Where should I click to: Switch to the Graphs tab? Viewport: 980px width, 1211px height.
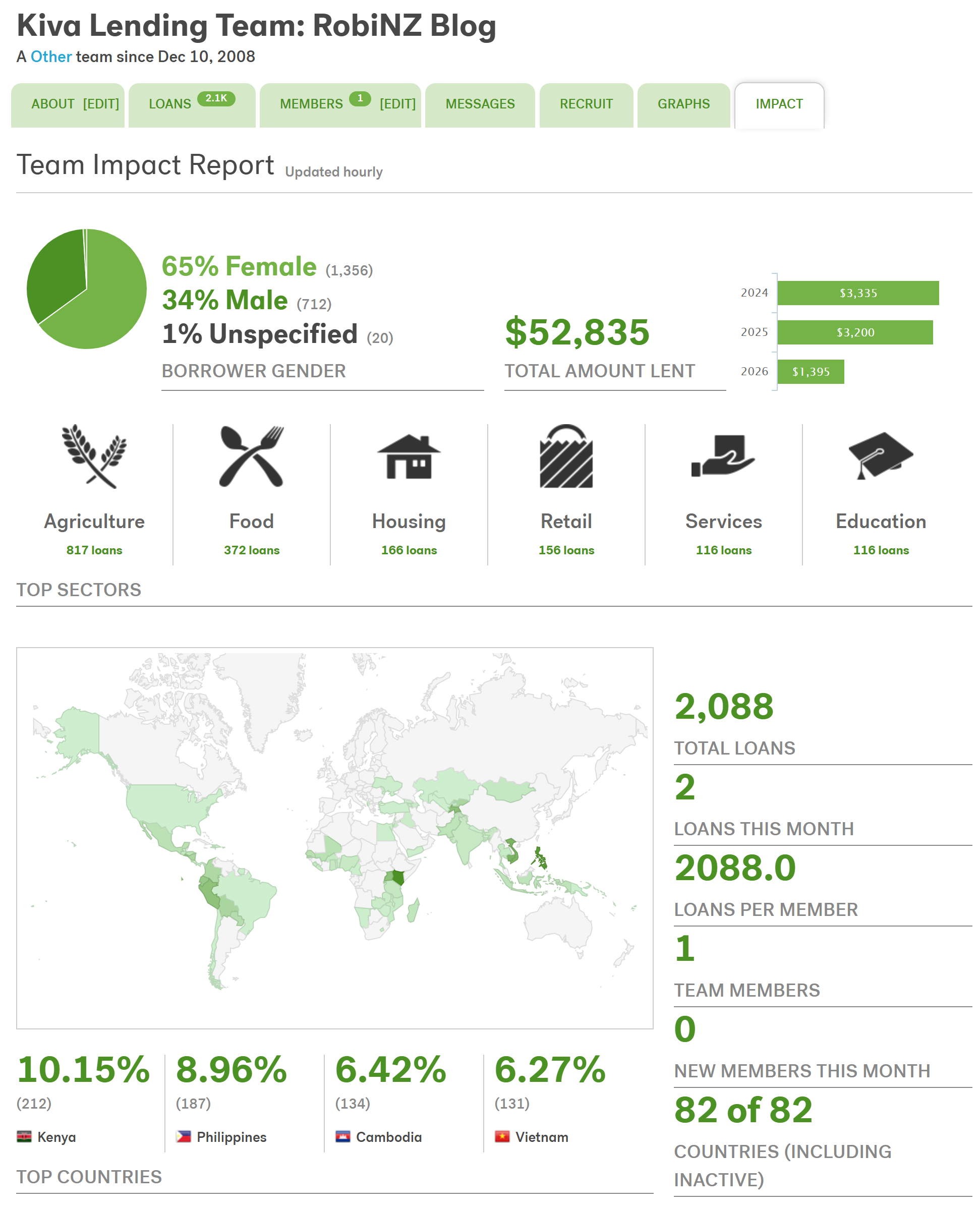tap(683, 105)
